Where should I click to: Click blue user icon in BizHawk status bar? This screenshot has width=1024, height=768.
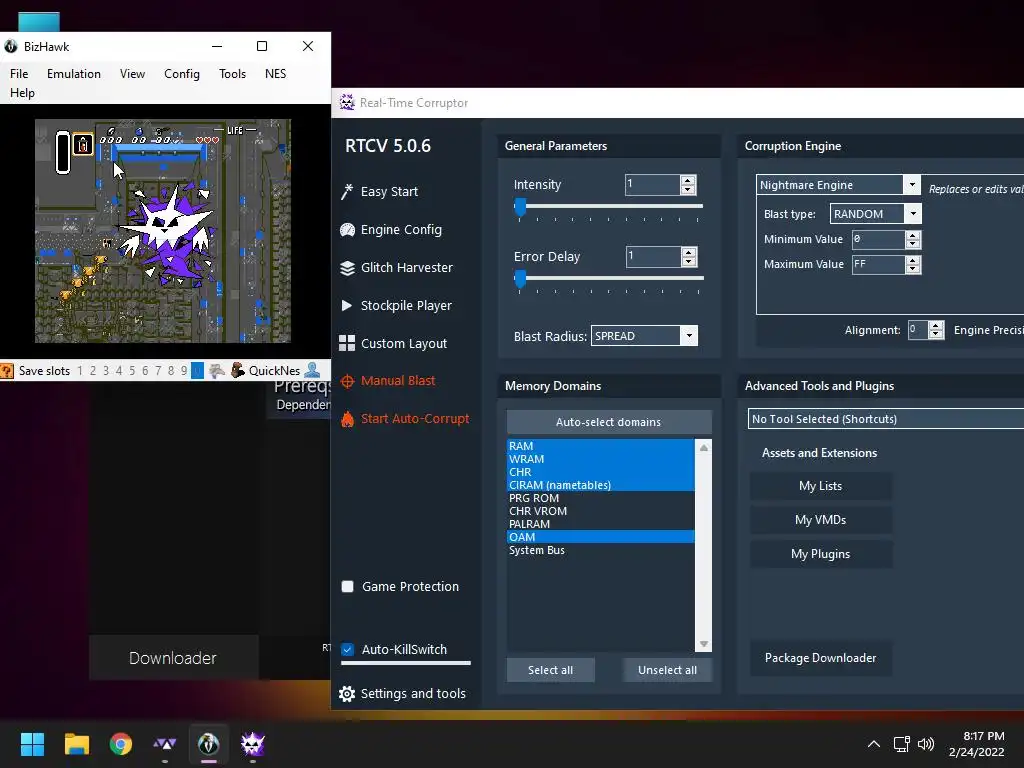tap(313, 370)
